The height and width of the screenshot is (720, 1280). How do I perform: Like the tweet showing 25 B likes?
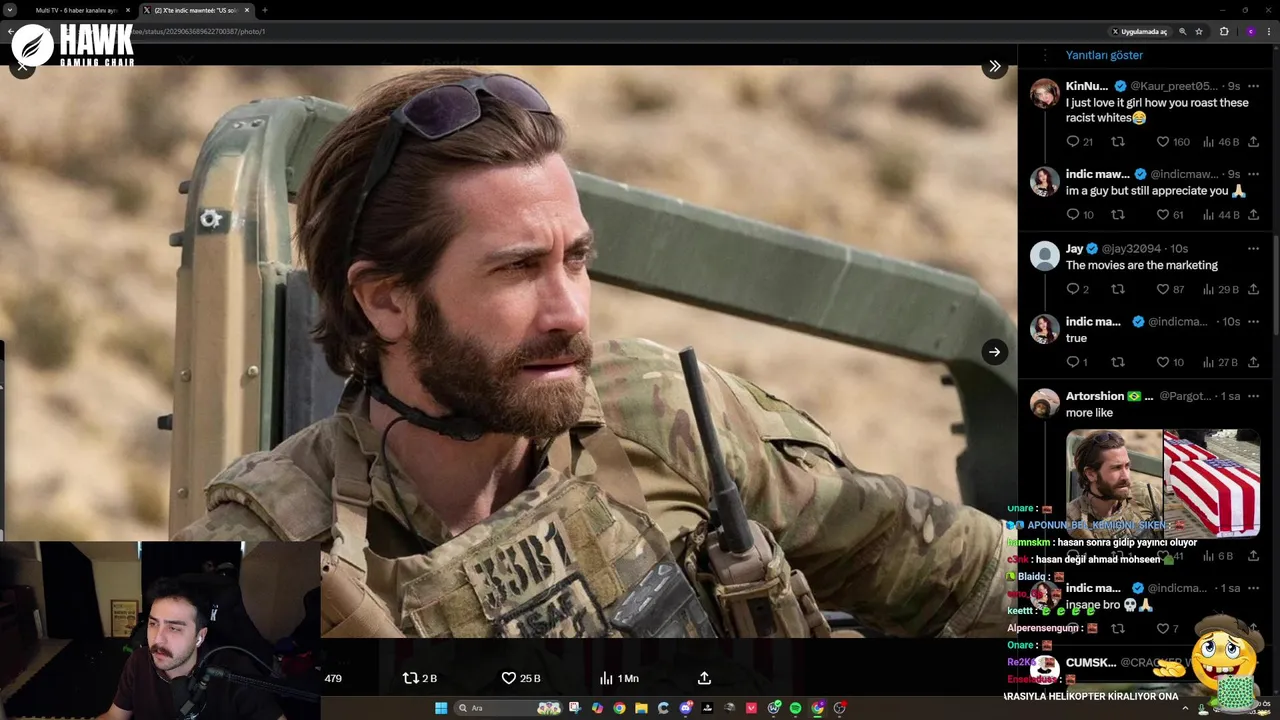pos(521,678)
